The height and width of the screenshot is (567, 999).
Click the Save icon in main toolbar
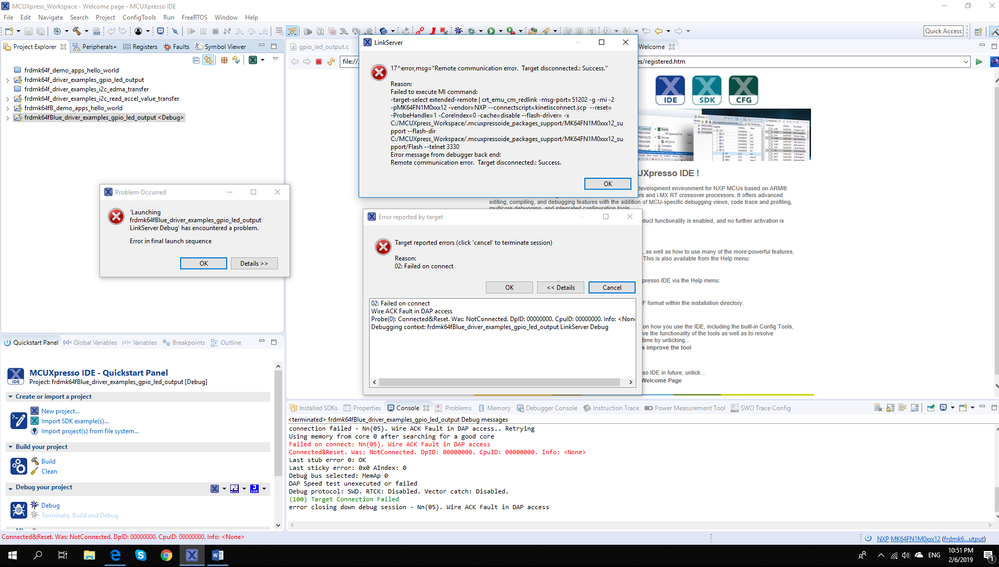(28, 31)
